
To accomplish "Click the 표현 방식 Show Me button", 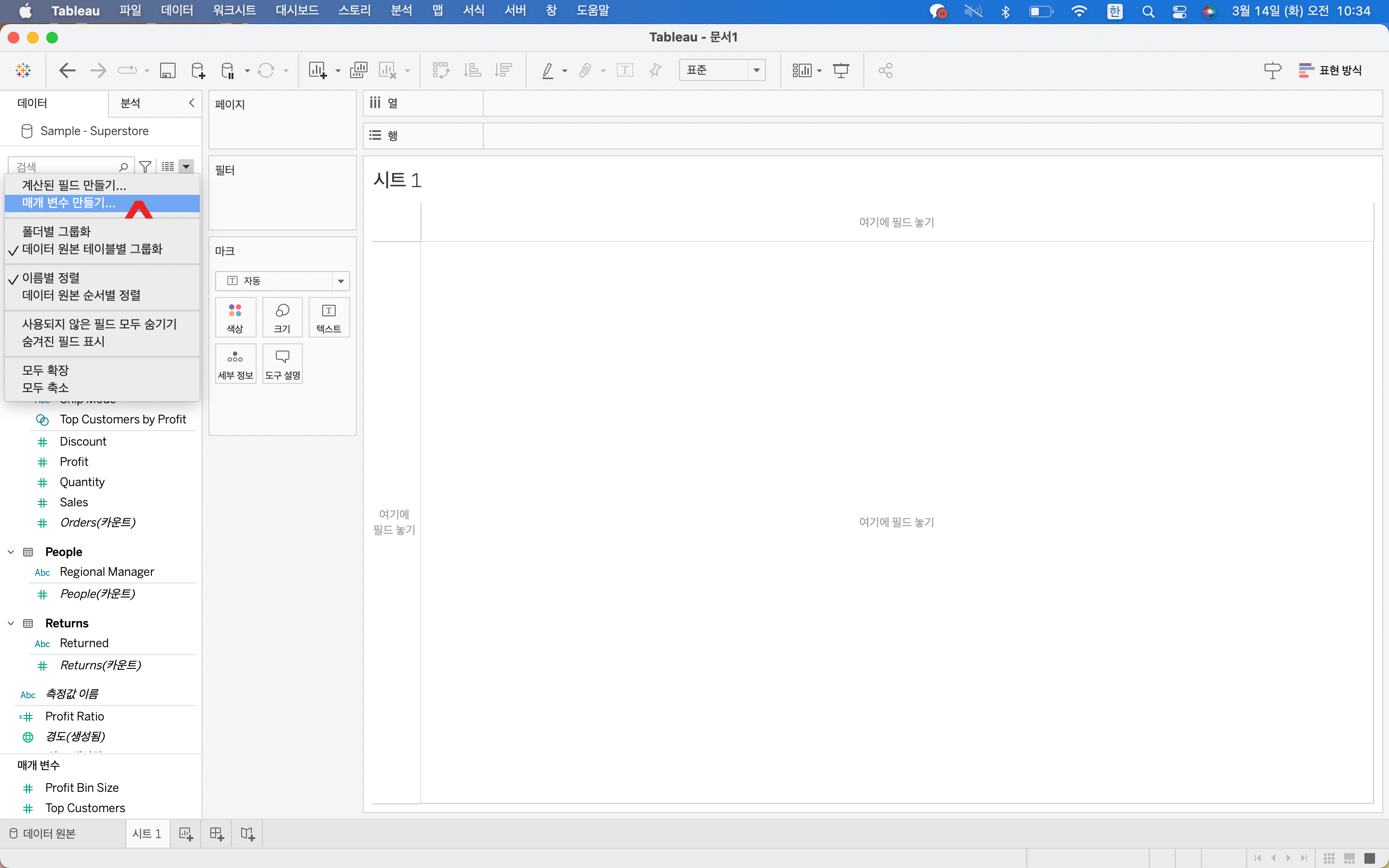I will [x=1330, y=70].
